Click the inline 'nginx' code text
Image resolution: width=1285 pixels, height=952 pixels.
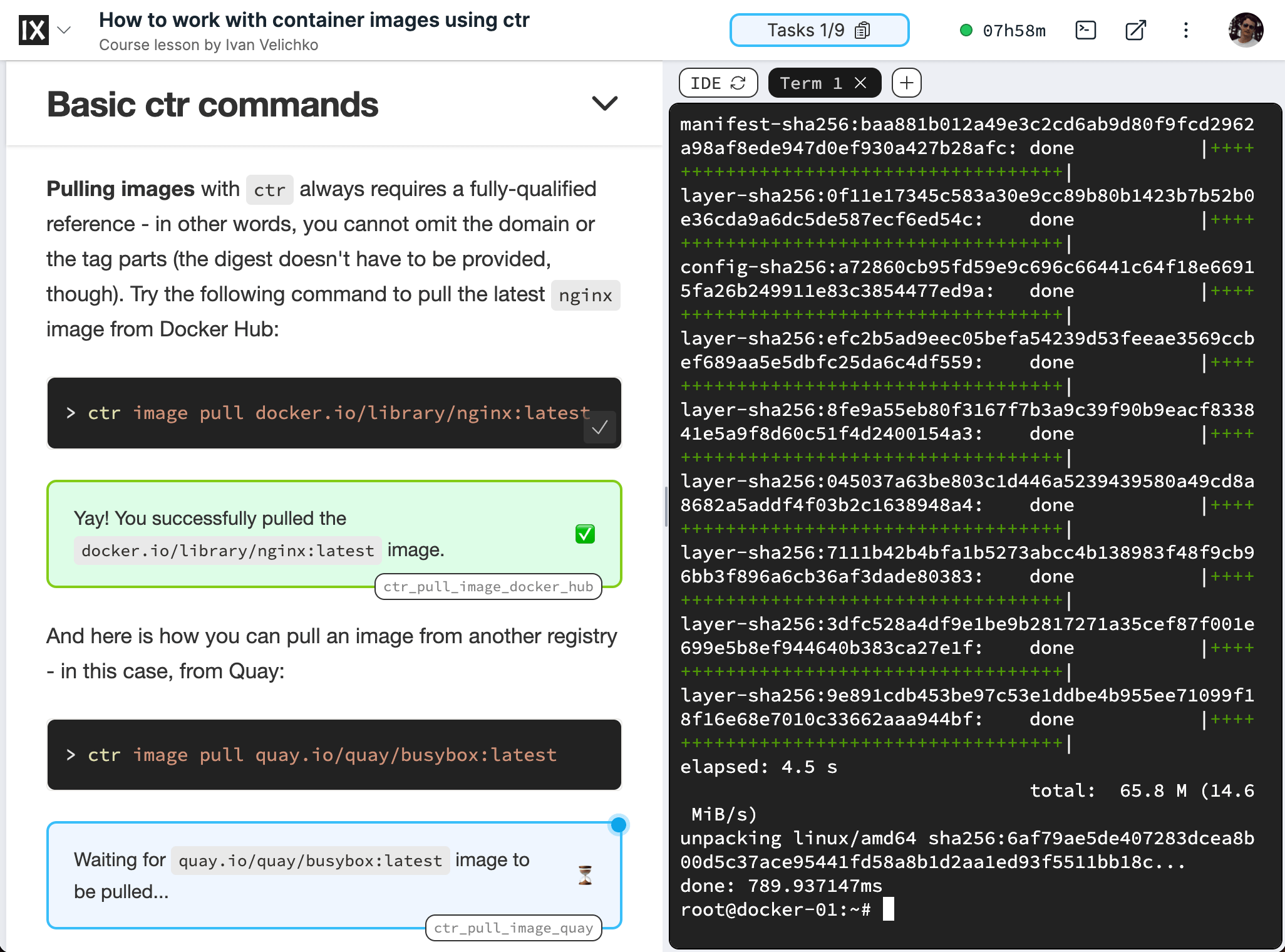586,295
